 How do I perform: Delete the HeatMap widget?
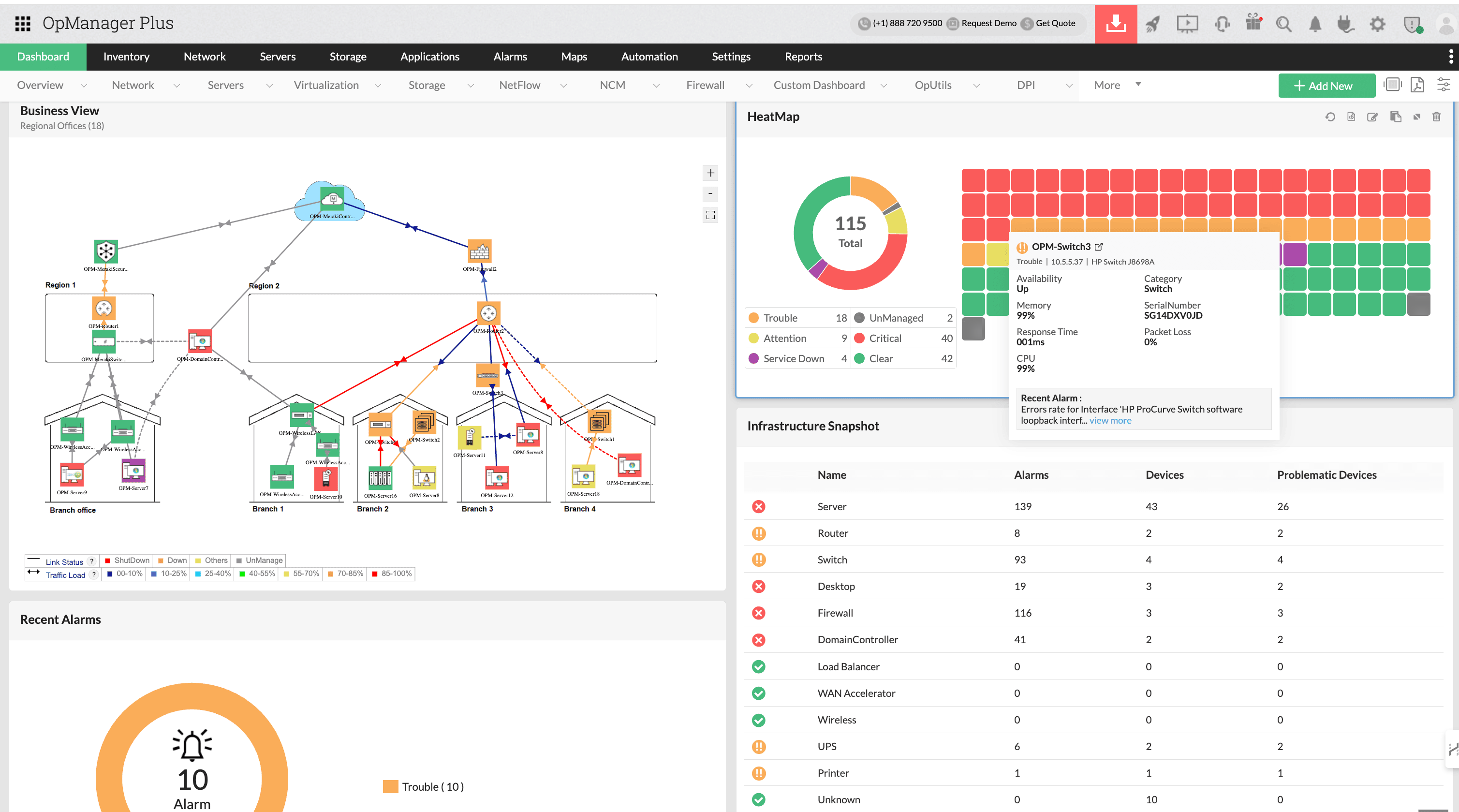click(1436, 117)
